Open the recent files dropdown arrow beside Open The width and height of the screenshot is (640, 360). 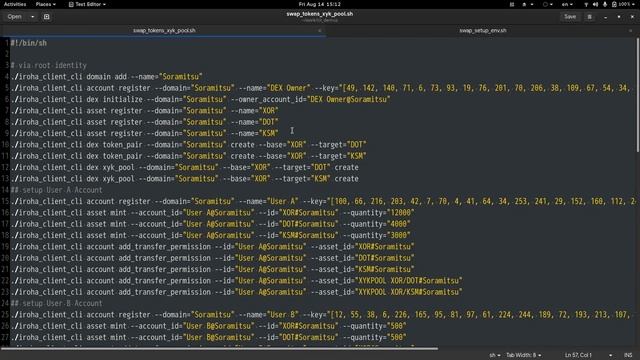32,17
